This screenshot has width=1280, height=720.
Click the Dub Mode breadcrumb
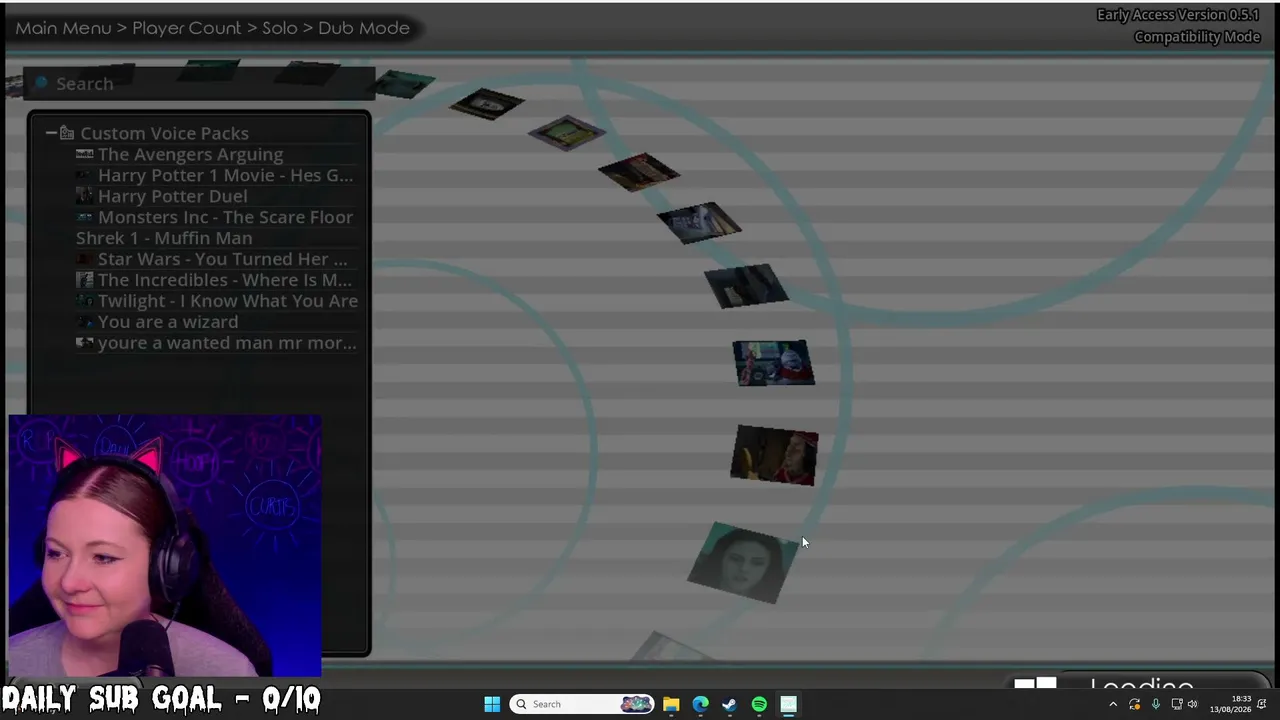pyautogui.click(x=364, y=28)
